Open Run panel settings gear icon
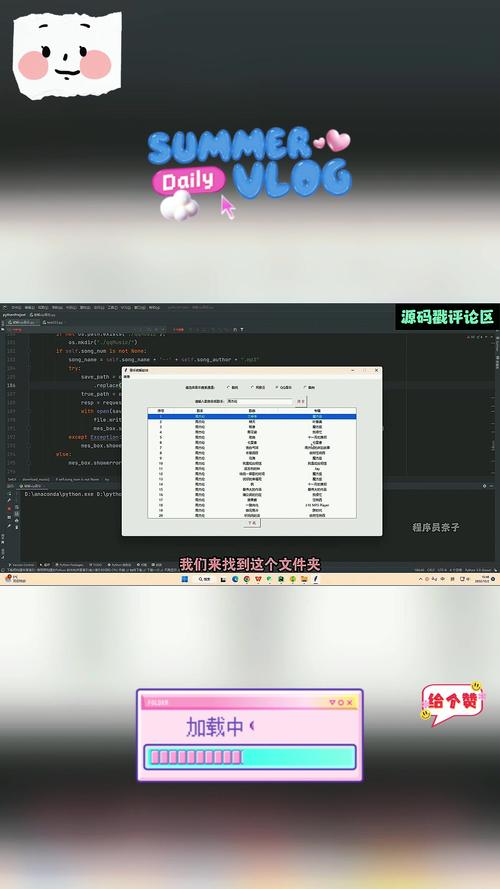The width and height of the screenshot is (500, 889). tap(485, 486)
